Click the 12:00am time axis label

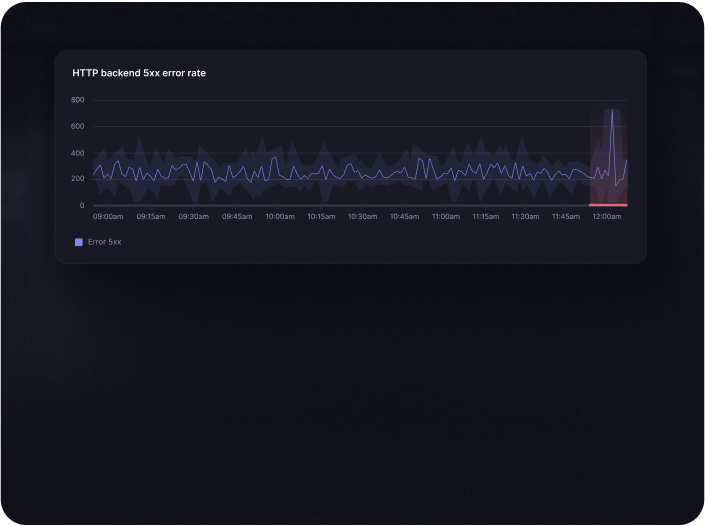tap(608, 216)
